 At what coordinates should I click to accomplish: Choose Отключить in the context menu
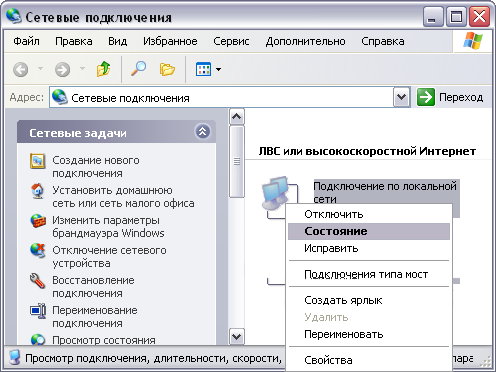pos(369,214)
